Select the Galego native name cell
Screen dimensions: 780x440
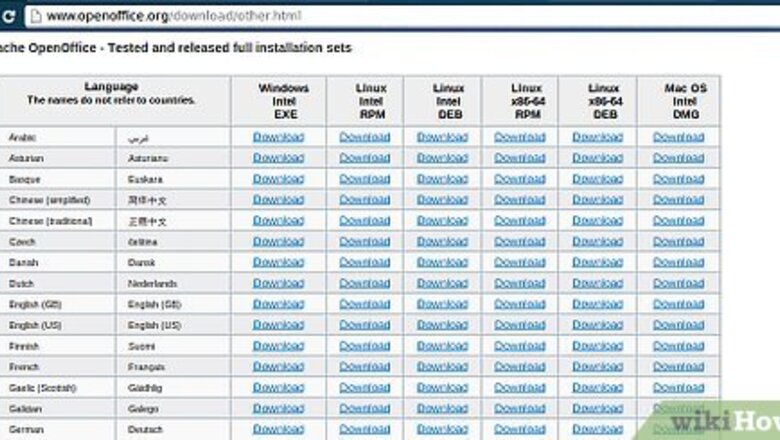pos(173,409)
